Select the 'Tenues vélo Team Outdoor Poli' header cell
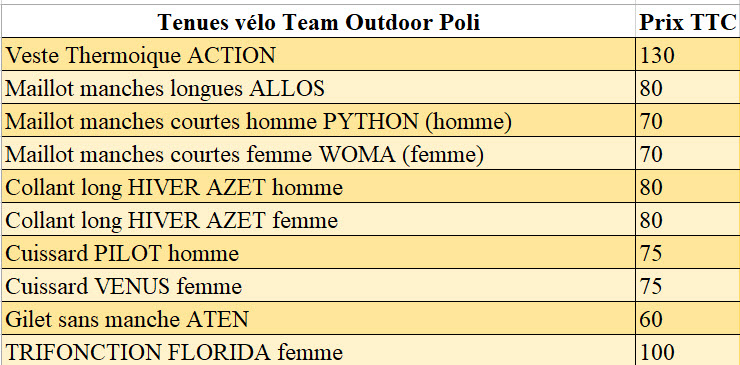Viewport: 740px width, 365px height. tap(319, 22)
